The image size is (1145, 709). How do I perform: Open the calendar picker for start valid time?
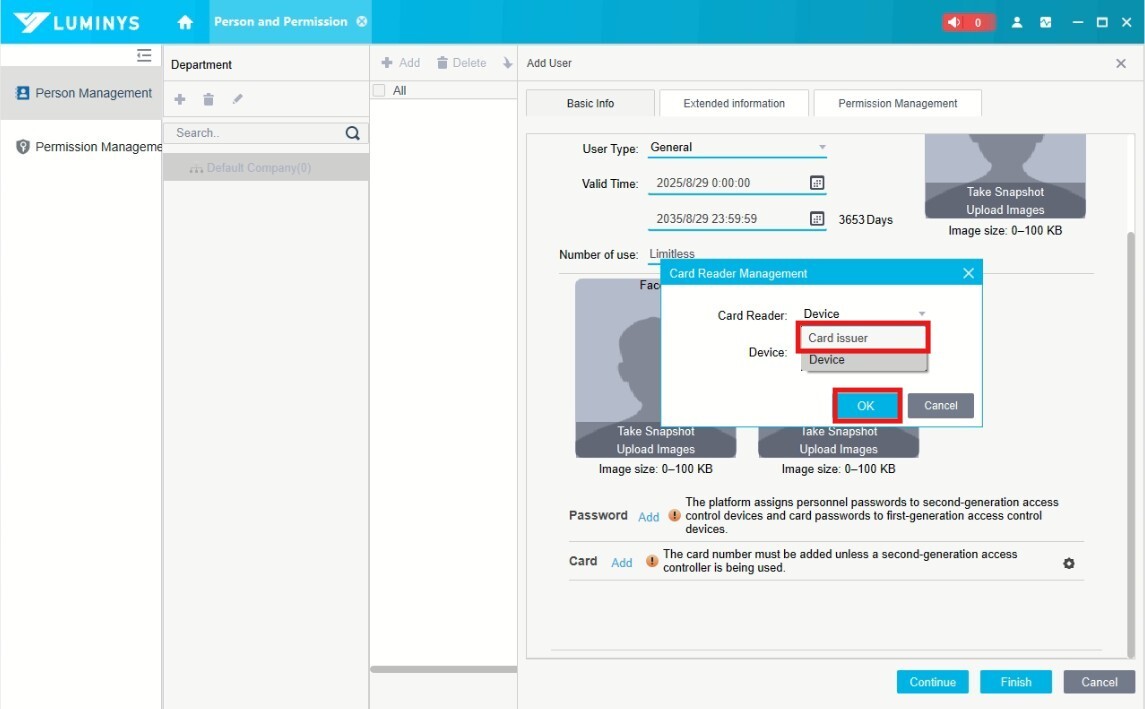point(816,183)
